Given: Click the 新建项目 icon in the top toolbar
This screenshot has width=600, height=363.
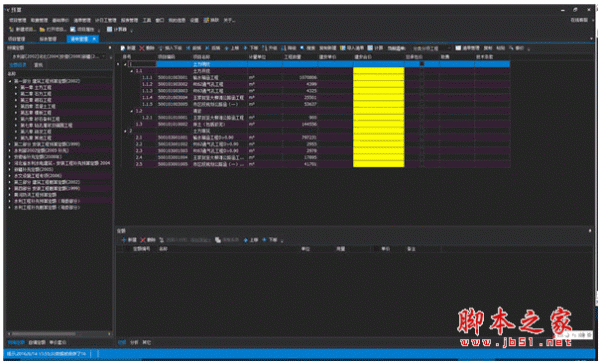Looking at the screenshot, I should coord(11,29).
